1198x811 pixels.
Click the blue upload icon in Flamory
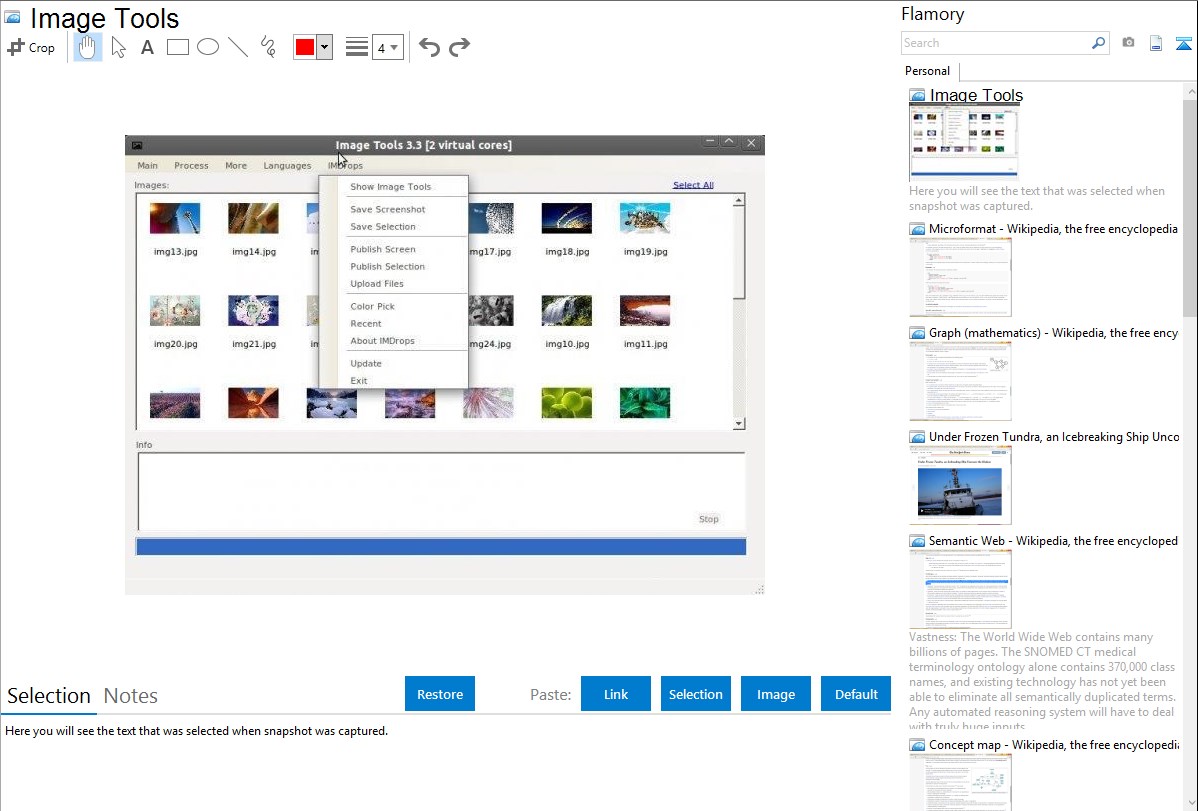[x=1183, y=43]
